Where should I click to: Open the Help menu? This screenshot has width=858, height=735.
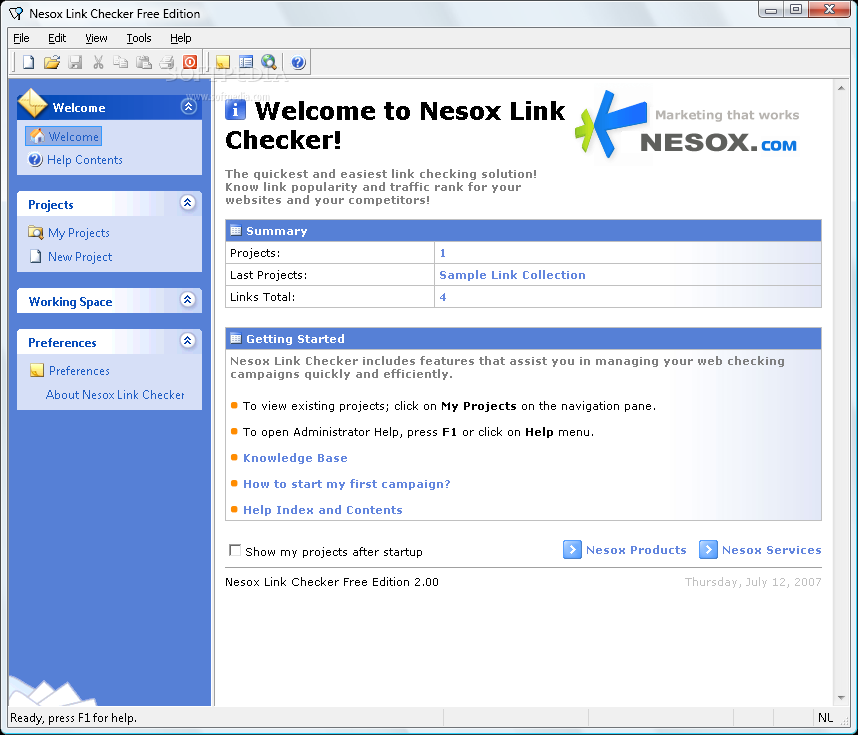click(181, 38)
